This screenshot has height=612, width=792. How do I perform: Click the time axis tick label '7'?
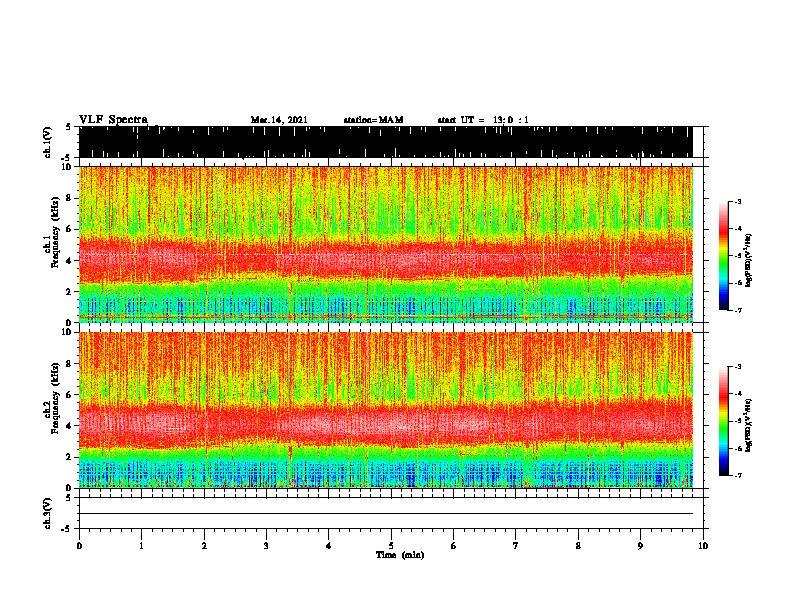point(516,546)
